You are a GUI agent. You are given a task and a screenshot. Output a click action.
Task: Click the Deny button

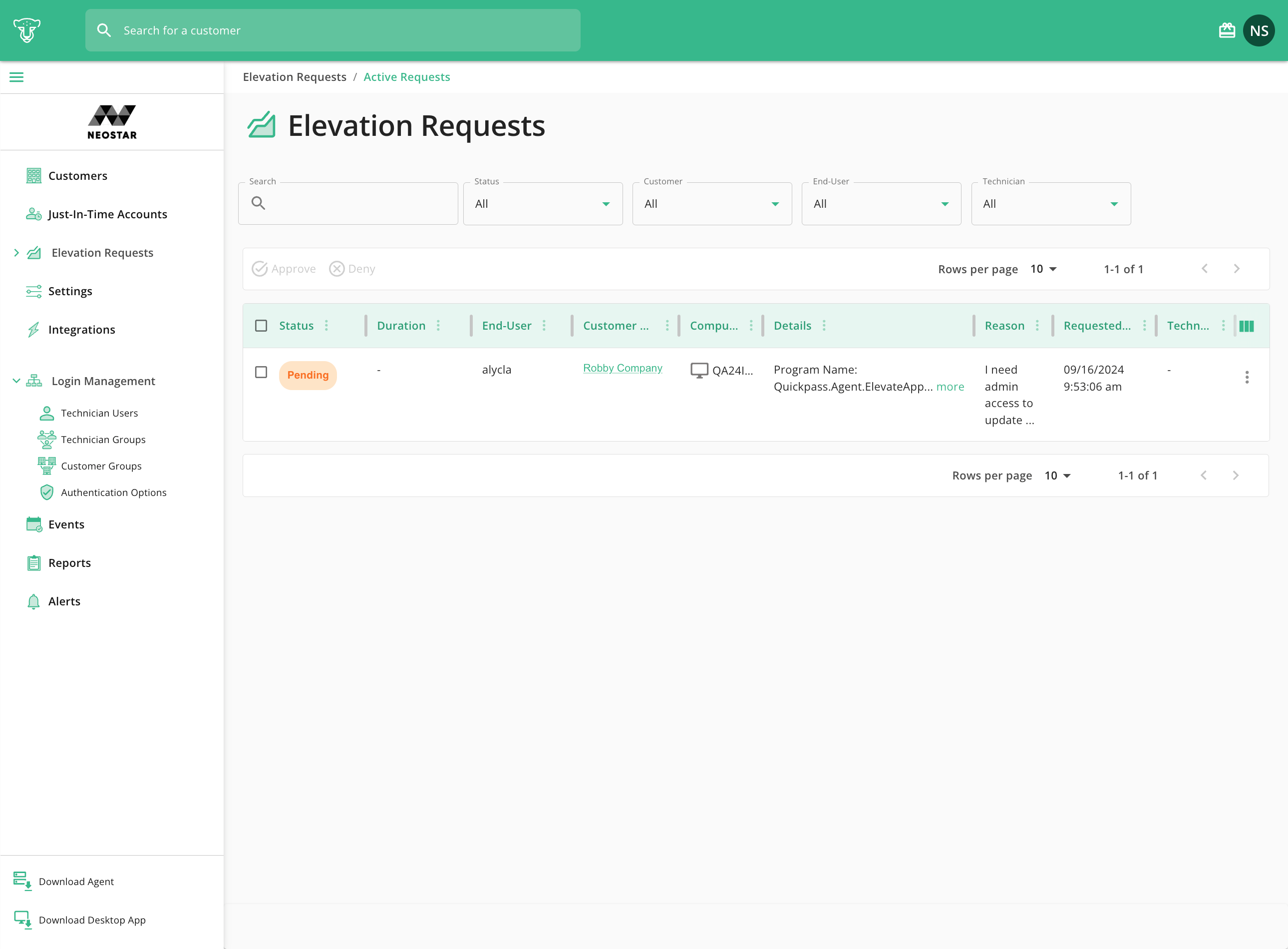[352, 269]
